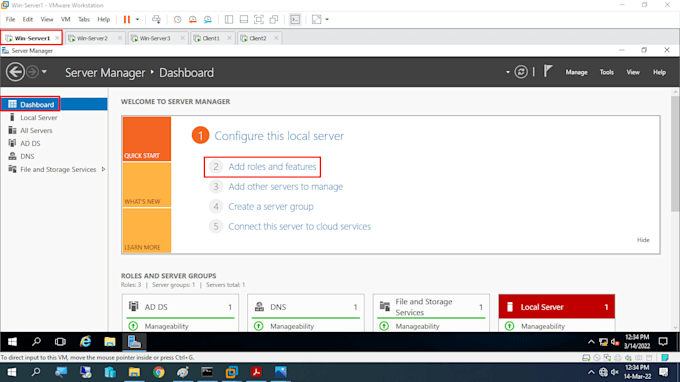The image size is (680, 382).
Task: Select the What's New tile
Action: point(147,185)
